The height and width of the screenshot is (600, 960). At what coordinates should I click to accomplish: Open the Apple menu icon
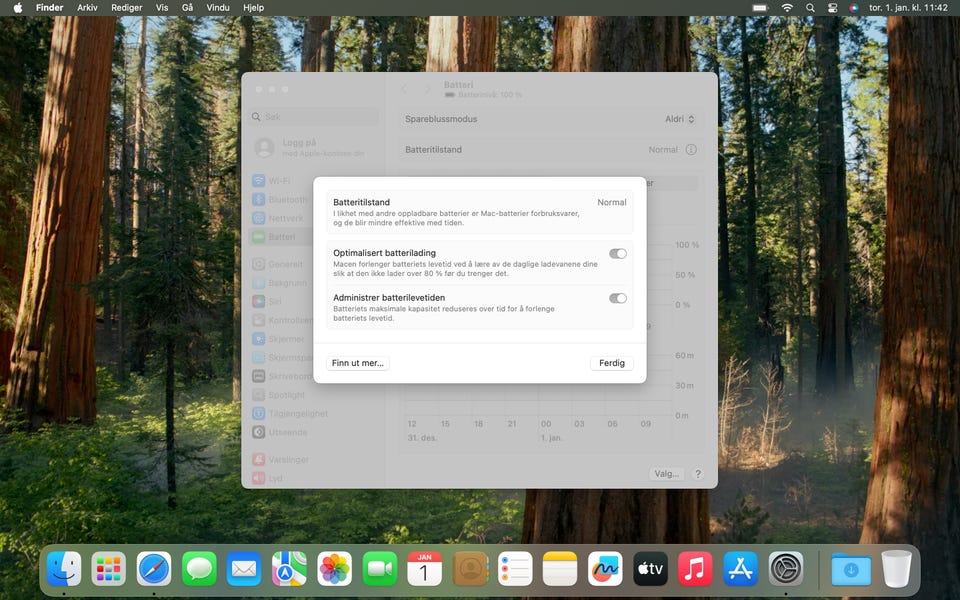point(17,7)
